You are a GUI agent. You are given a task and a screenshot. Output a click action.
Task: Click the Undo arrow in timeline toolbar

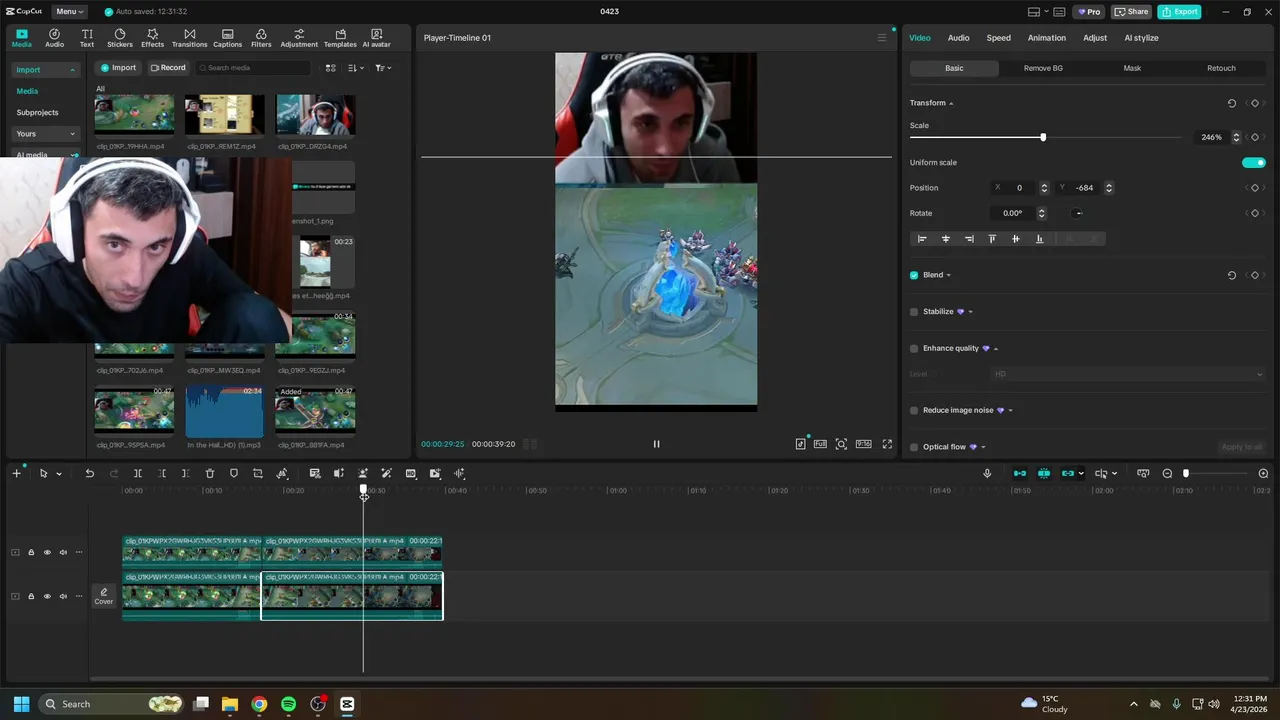(x=89, y=473)
